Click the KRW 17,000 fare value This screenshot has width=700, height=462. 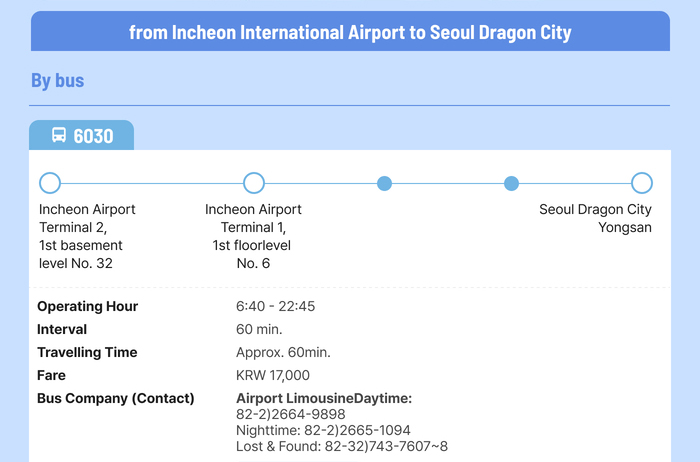273,375
